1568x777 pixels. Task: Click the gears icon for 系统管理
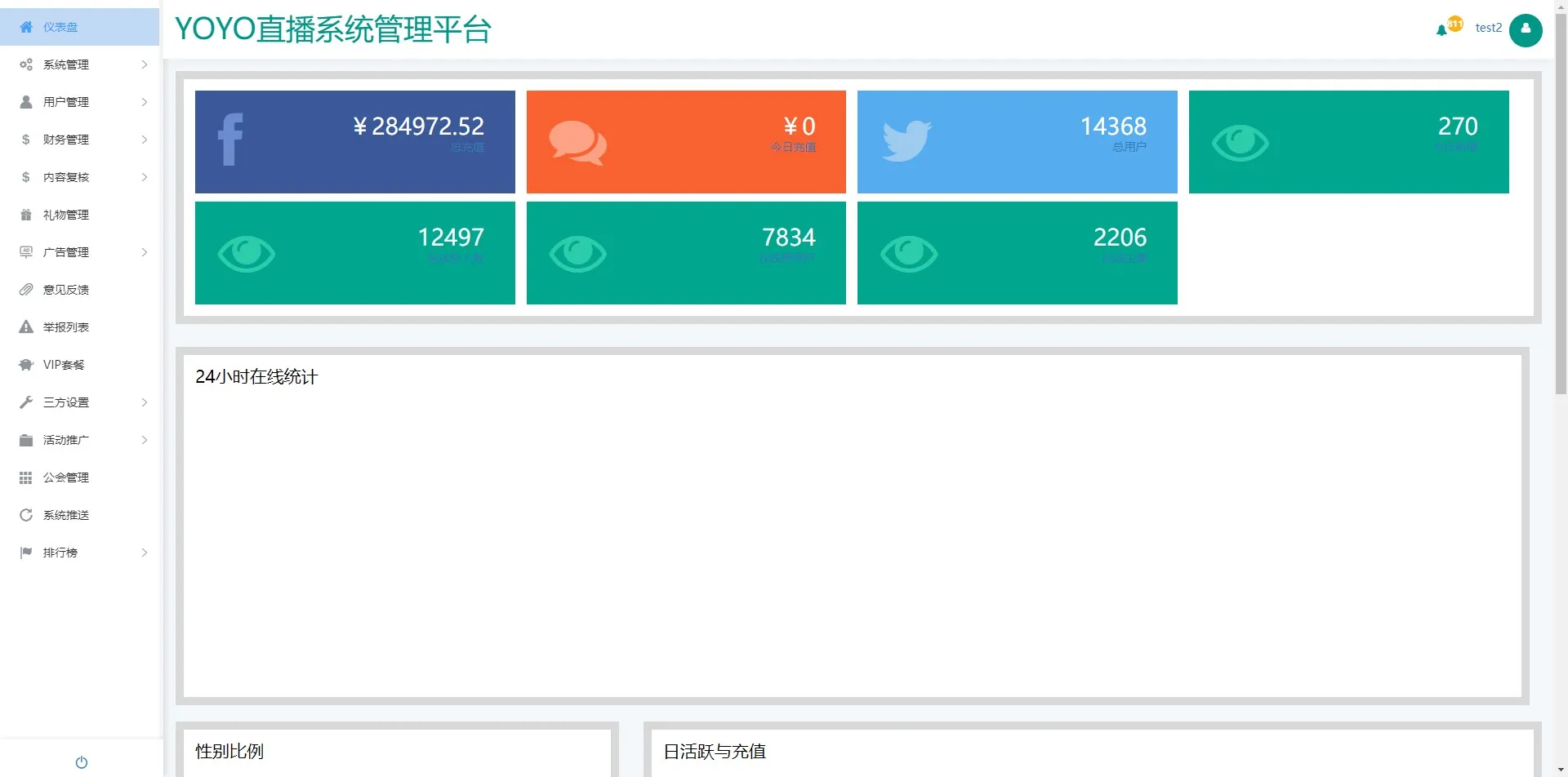tap(26, 64)
